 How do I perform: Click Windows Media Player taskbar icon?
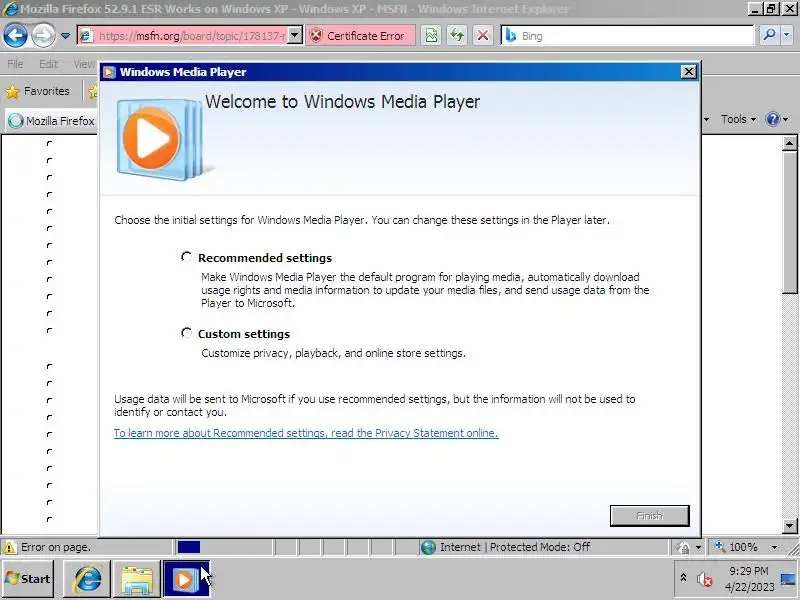point(186,579)
